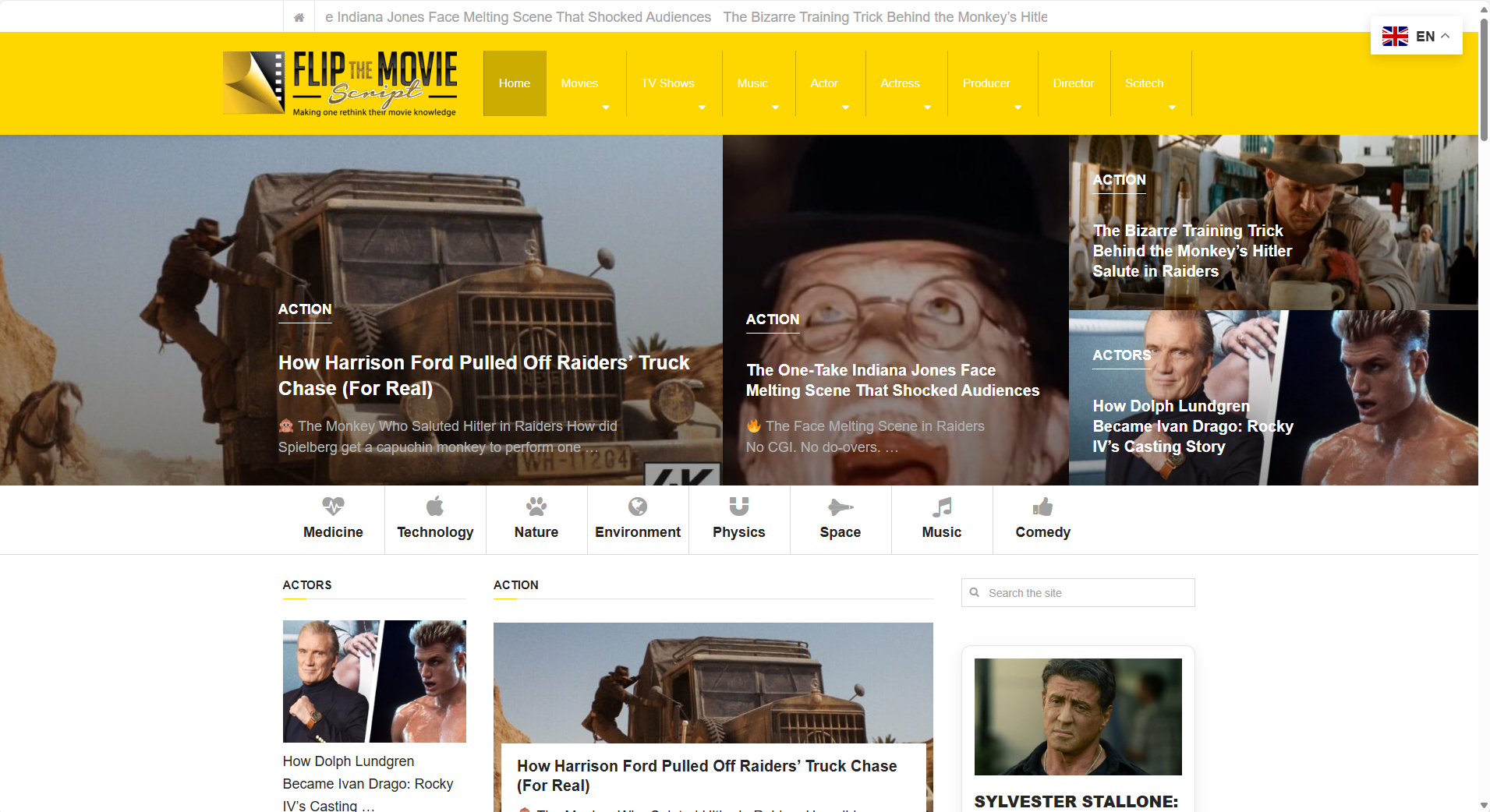Open hero Dolph Lundgren Ivan Drago article
The image size is (1490, 812).
1193,426
